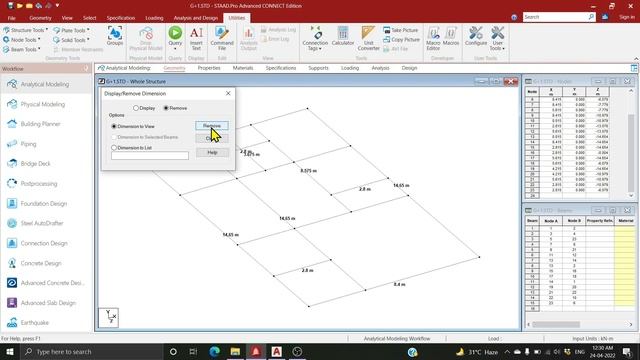
Task: Click the dimension list input field
Action: pyautogui.click(x=150, y=156)
